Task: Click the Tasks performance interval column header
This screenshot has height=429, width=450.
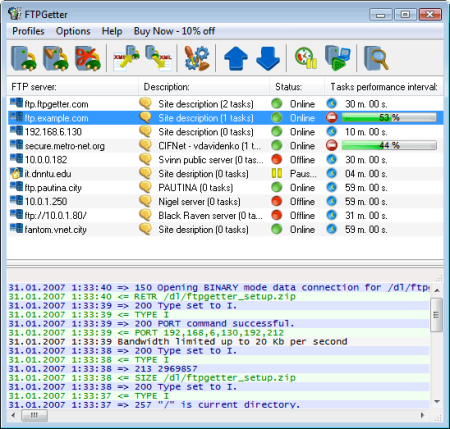Action: (x=384, y=87)
